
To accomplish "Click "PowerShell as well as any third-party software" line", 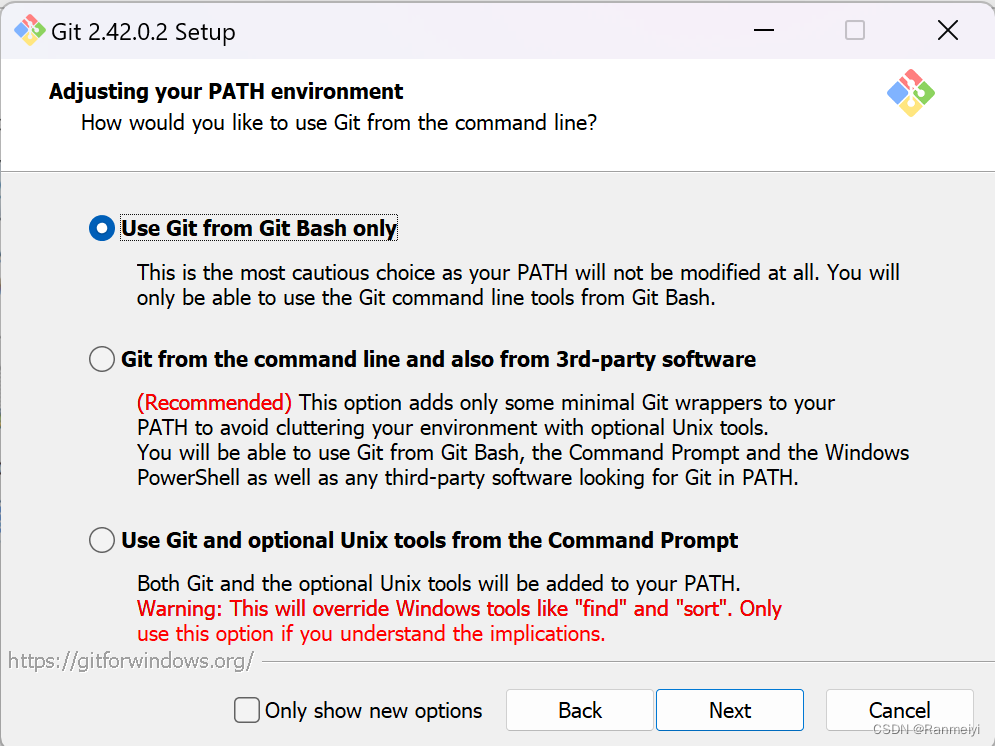I will point(468,477).
